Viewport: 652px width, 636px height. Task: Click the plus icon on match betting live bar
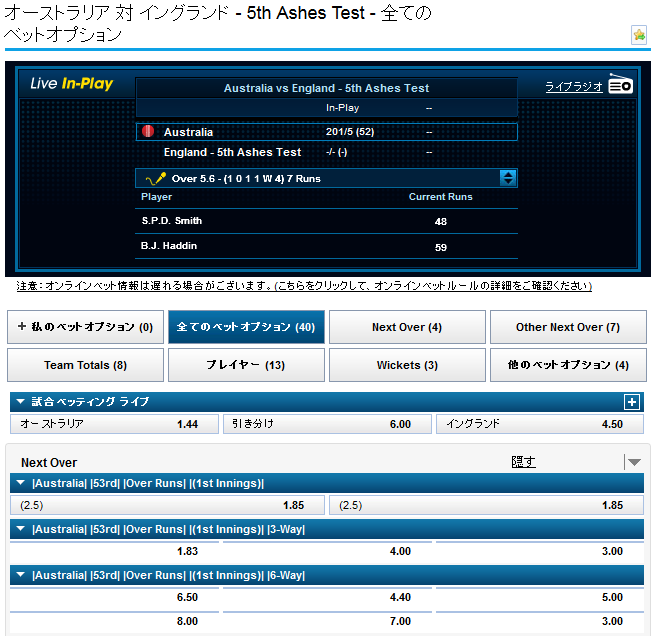(631, 402)
